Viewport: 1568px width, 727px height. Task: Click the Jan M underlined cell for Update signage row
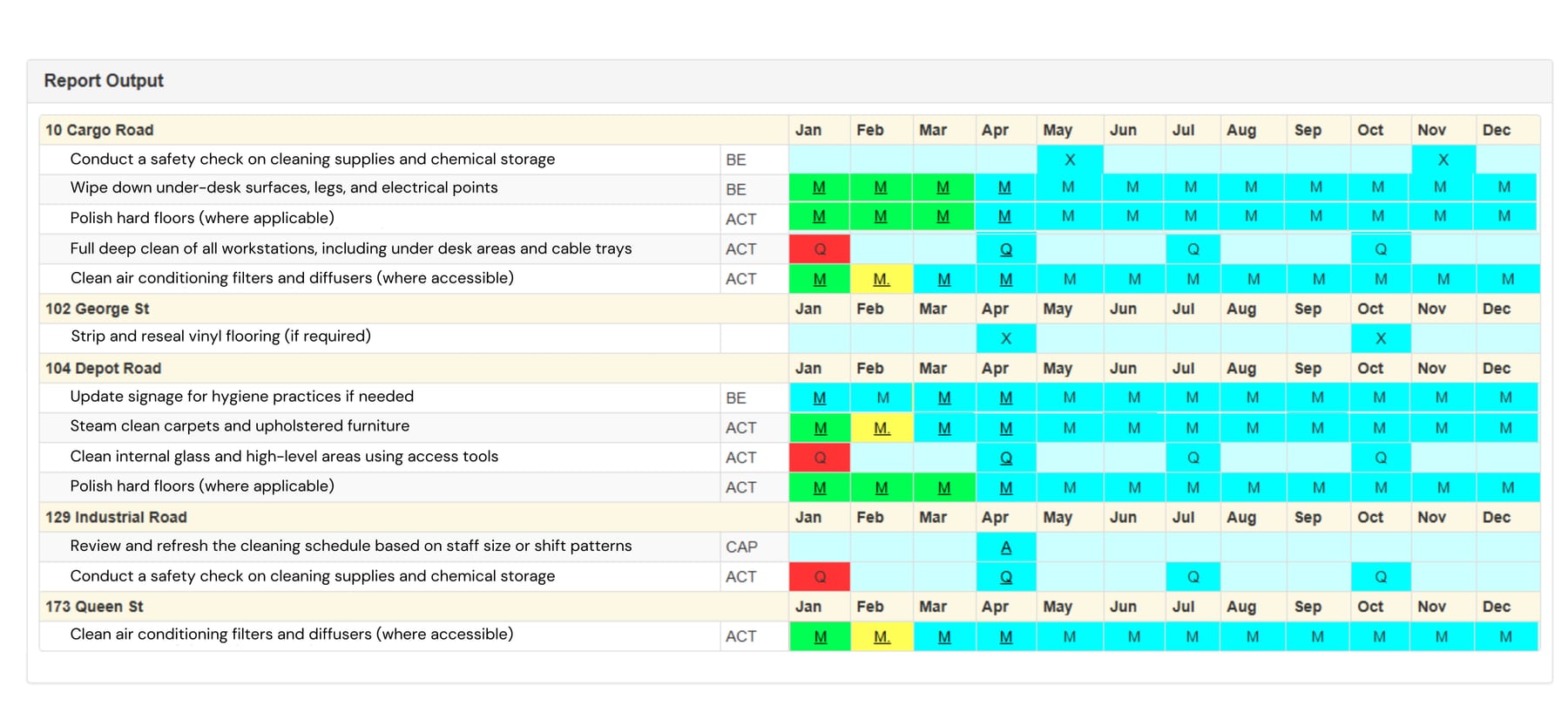point(820,397)
